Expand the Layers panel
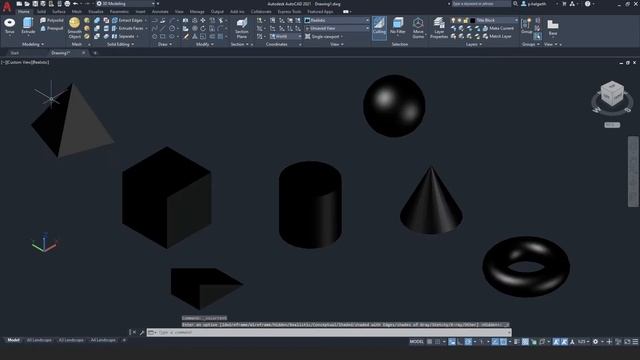 click(473, 44)
